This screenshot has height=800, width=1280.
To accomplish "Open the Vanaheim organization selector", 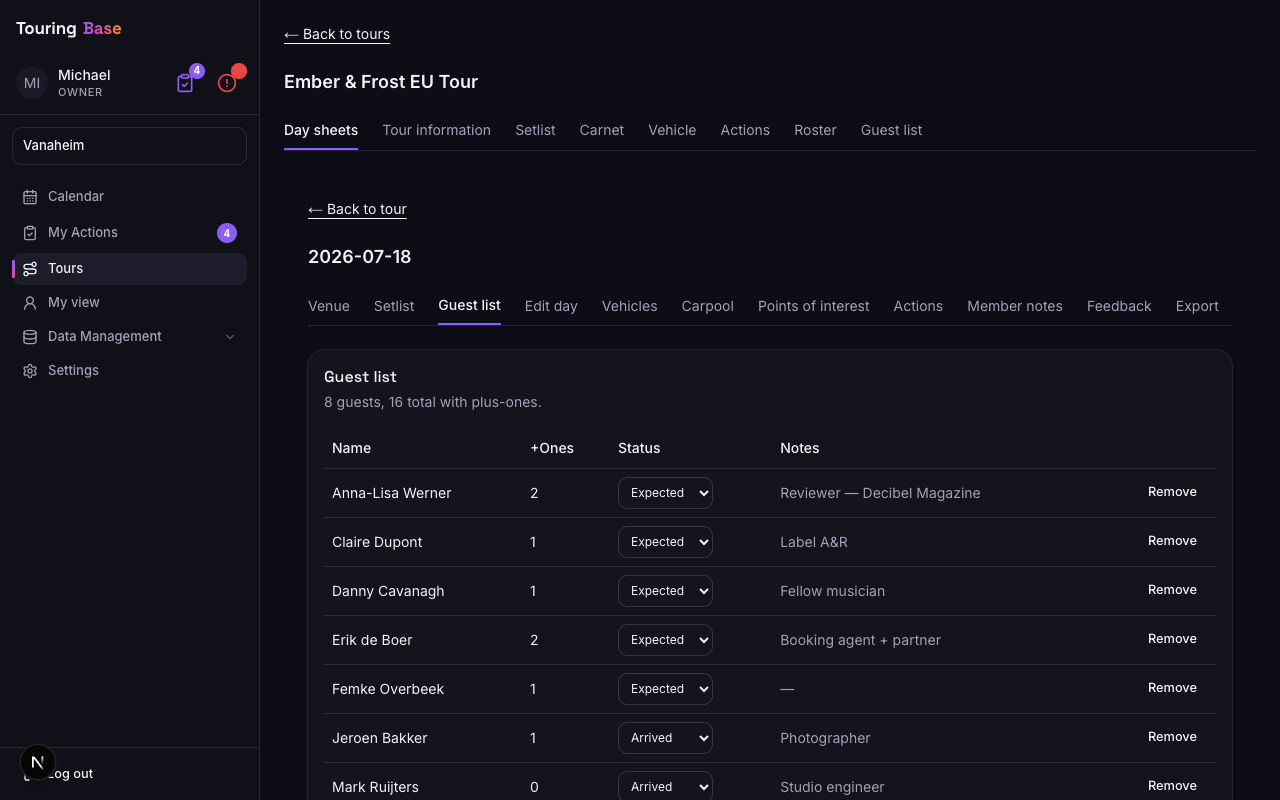I will coord(129,146).
